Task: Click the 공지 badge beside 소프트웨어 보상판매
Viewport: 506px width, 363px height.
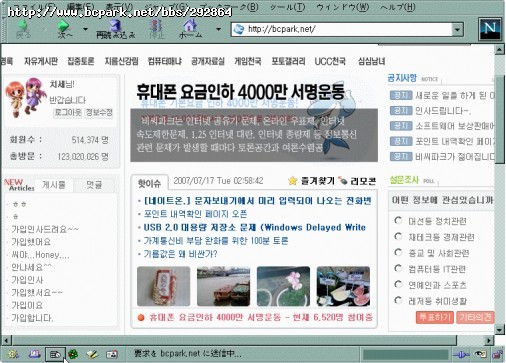Action: (x=401, y=126)
